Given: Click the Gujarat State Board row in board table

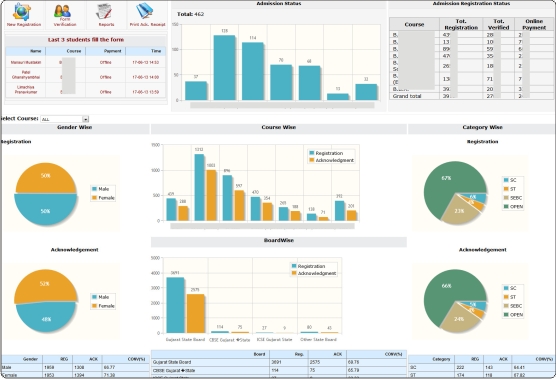Looking at the screenshot, I should 279,362.
